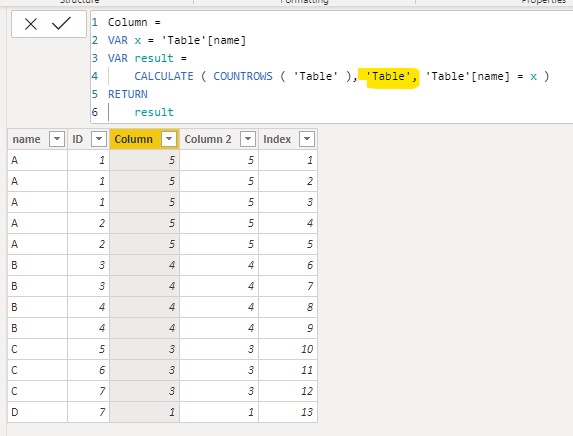Click Index cell with value 12
This screenshot has height=436, width=573.
(x=288, y=391)
